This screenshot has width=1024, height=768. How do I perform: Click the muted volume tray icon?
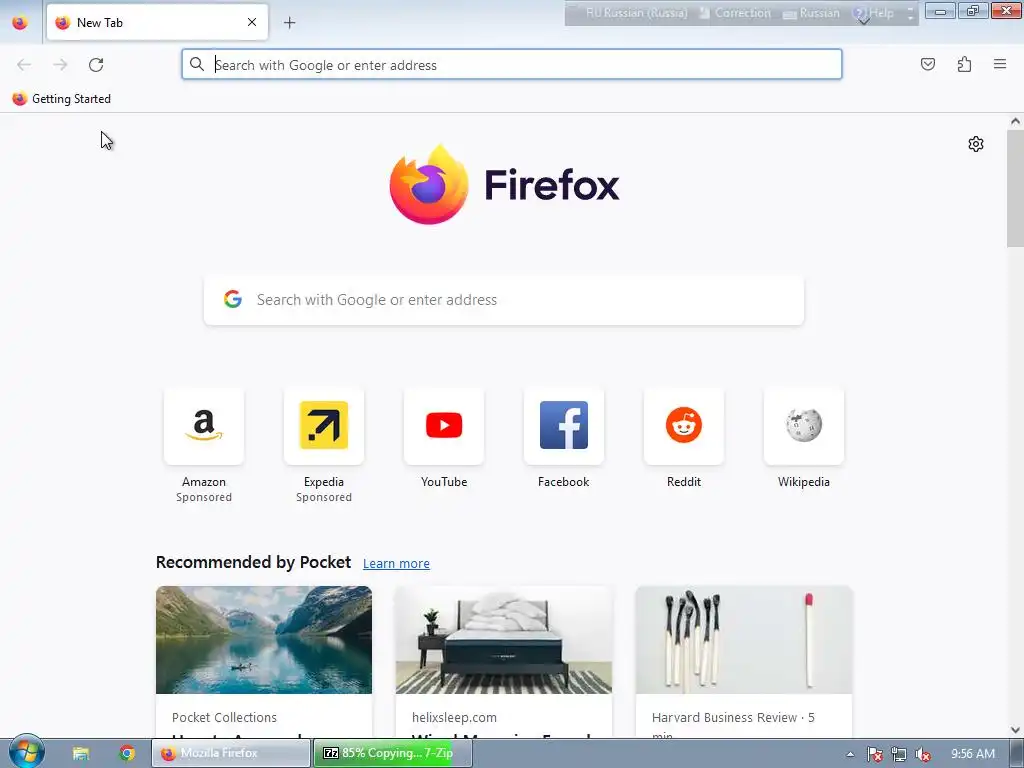(x=923, y=754)
